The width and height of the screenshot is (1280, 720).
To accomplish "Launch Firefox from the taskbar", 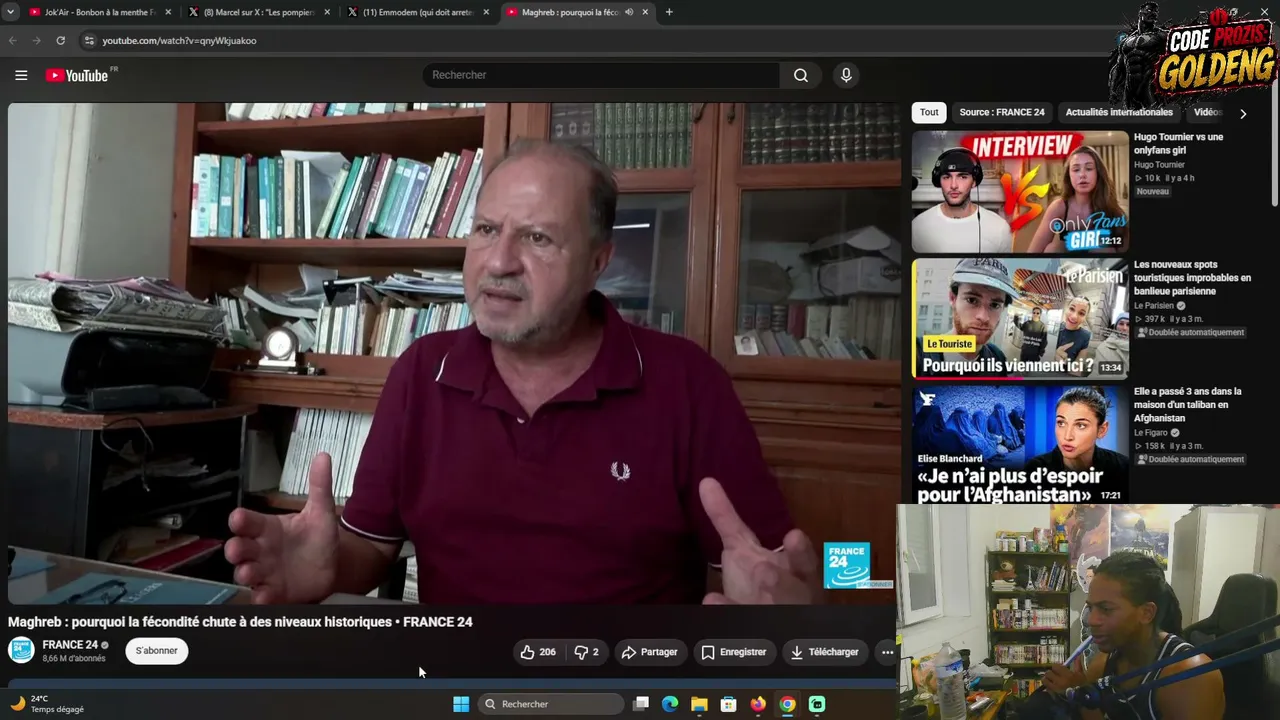I will pos(758,704).
